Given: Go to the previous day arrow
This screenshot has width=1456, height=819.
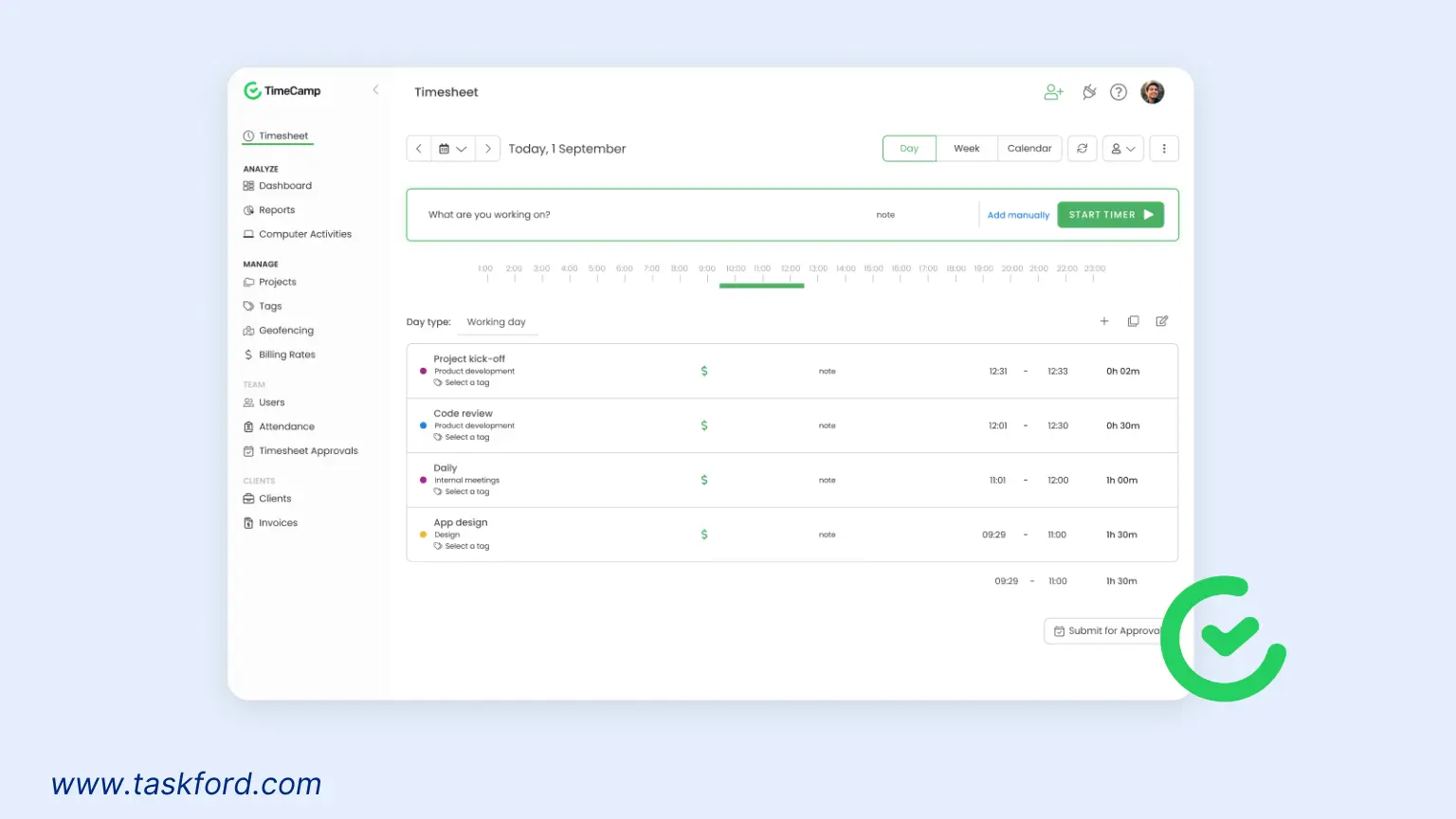Looking at the screenshot, I should coord(419,149).
